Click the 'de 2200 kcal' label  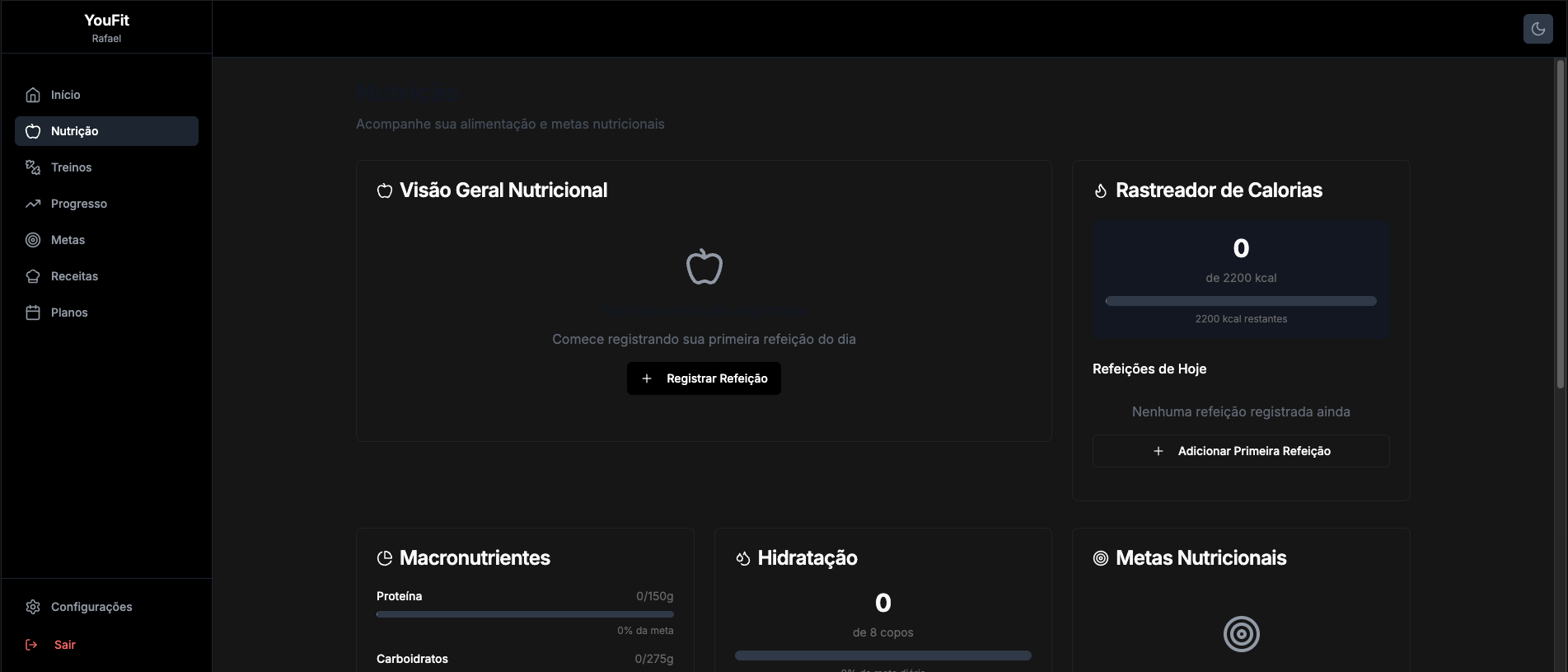pyautogui.click(x=1241, y=278)
